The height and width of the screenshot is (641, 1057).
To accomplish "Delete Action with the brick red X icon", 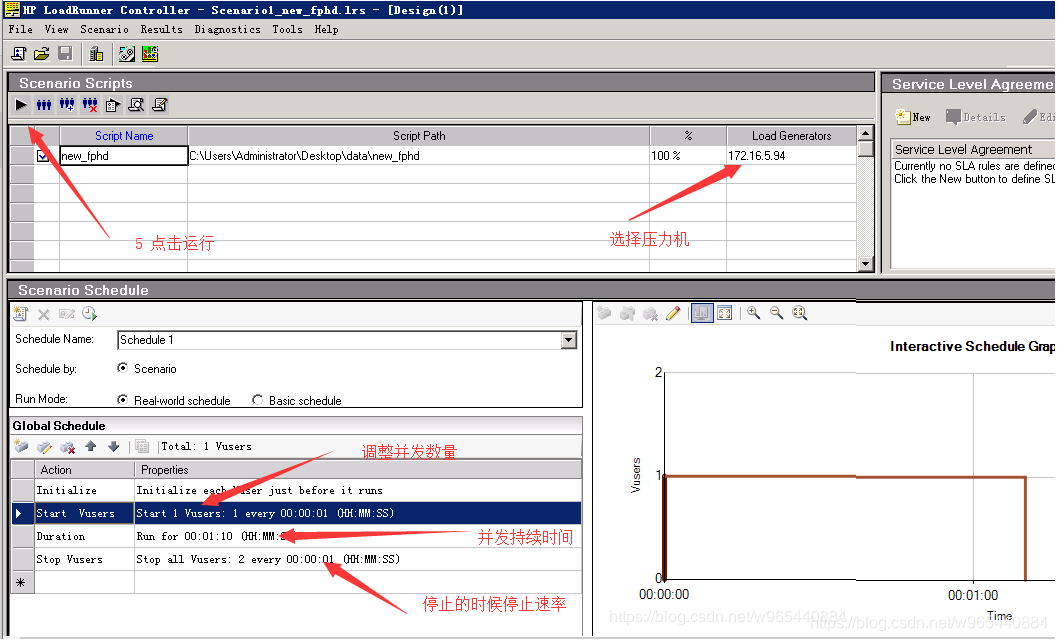I will (x=67, y=446).
